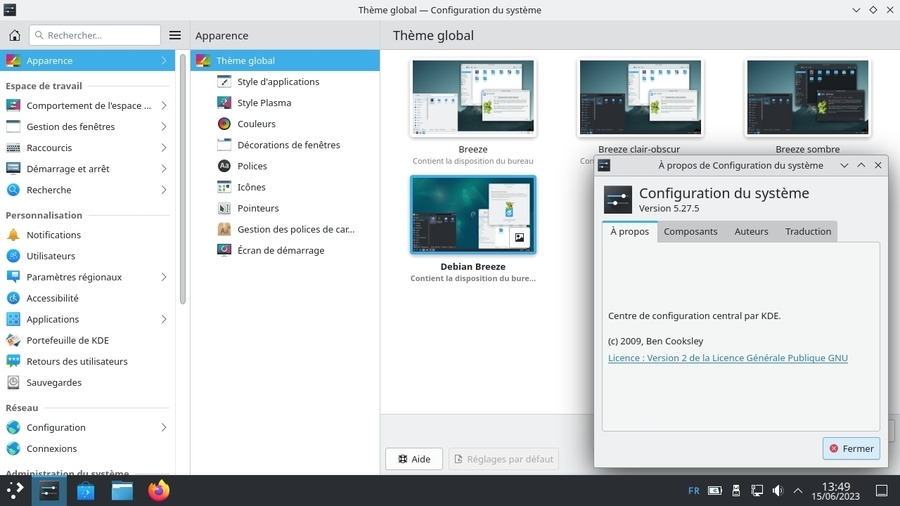900x506 pixels.
Task: Open the Réseau Configuration globe icon
Action: 13,427
